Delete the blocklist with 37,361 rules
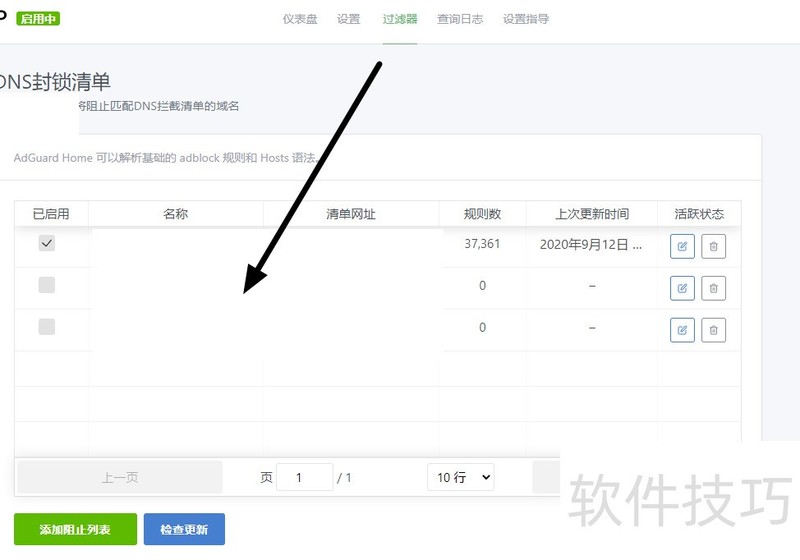The width and height of the screenshot is (800, 560). pyautogui.click(x=713, y=246)
